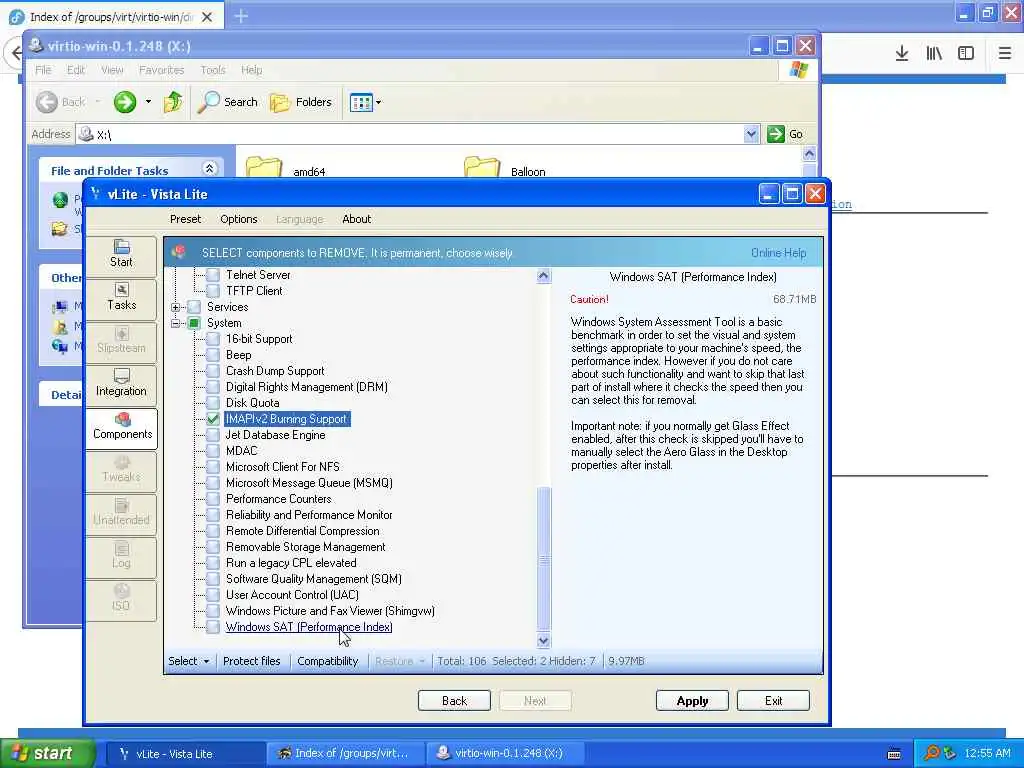This screenshot has height=768, width=1024.
Task: Open the Explorer address bar dropdown
Action: 751,134
